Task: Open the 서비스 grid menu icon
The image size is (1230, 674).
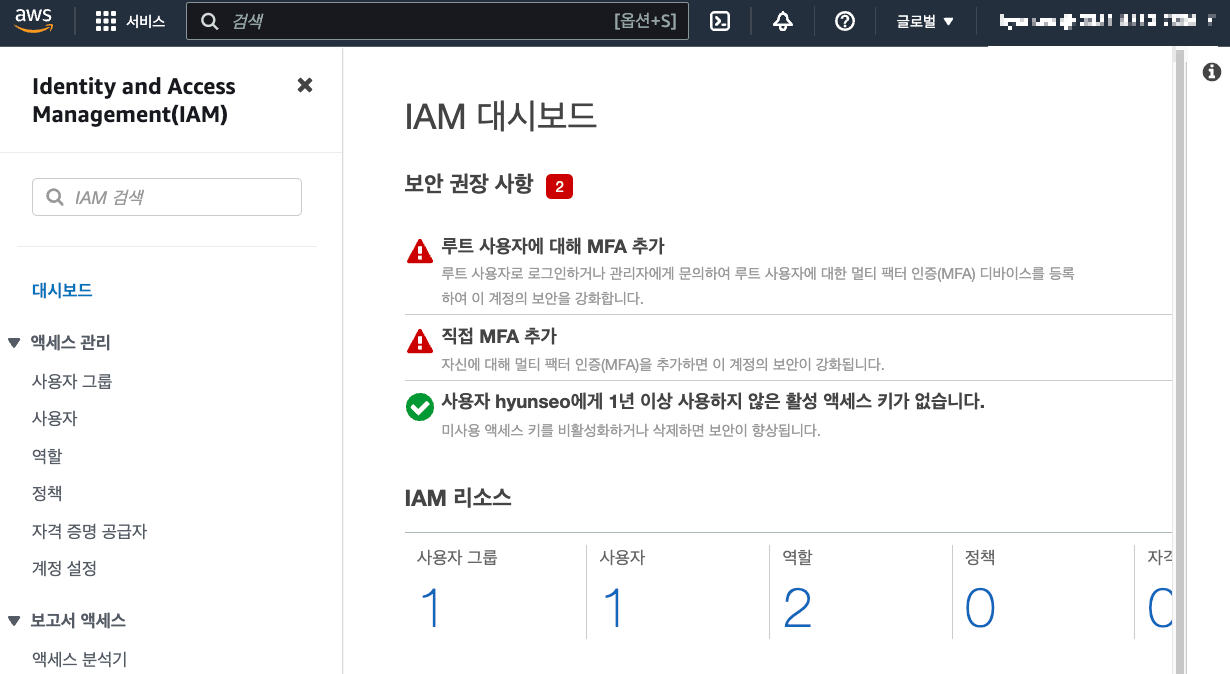Action: click(x=106, y=22)
